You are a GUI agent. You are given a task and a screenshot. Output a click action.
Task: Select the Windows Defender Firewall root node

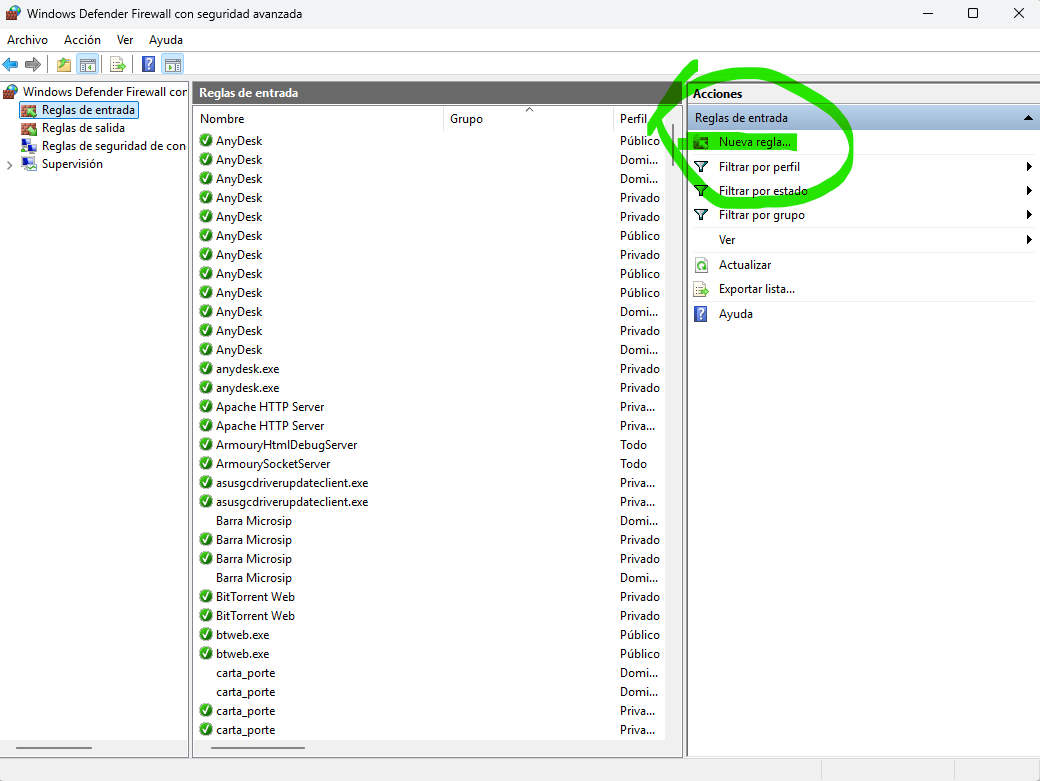(x=105, y=91)
